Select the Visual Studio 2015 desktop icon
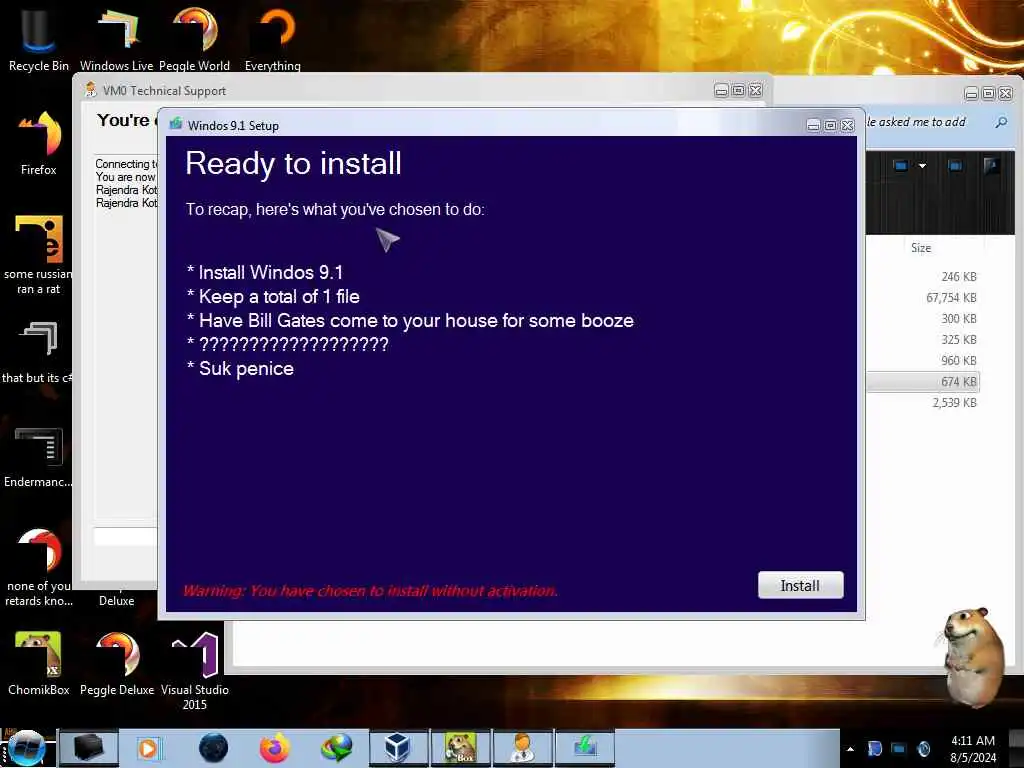Viewport: 1024px width, 768px height. point(195,671)
